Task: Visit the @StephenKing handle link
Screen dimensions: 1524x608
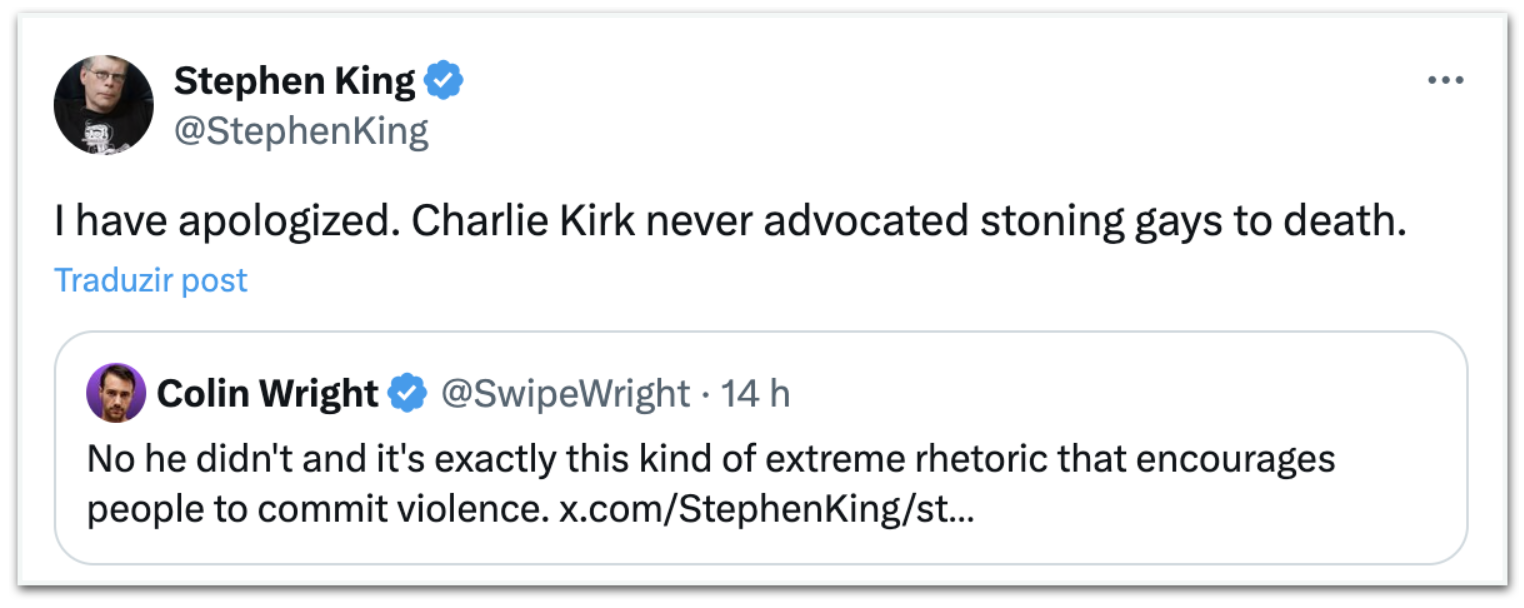Action: click(x=301, y=131)
